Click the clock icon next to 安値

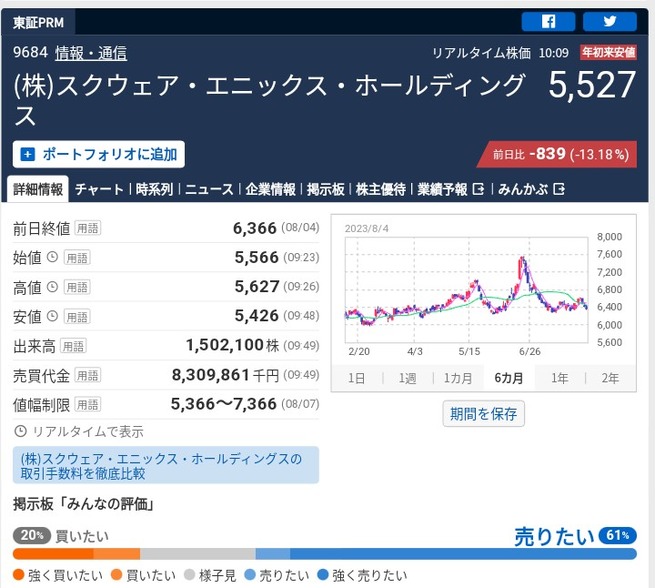tap(52, 316)
